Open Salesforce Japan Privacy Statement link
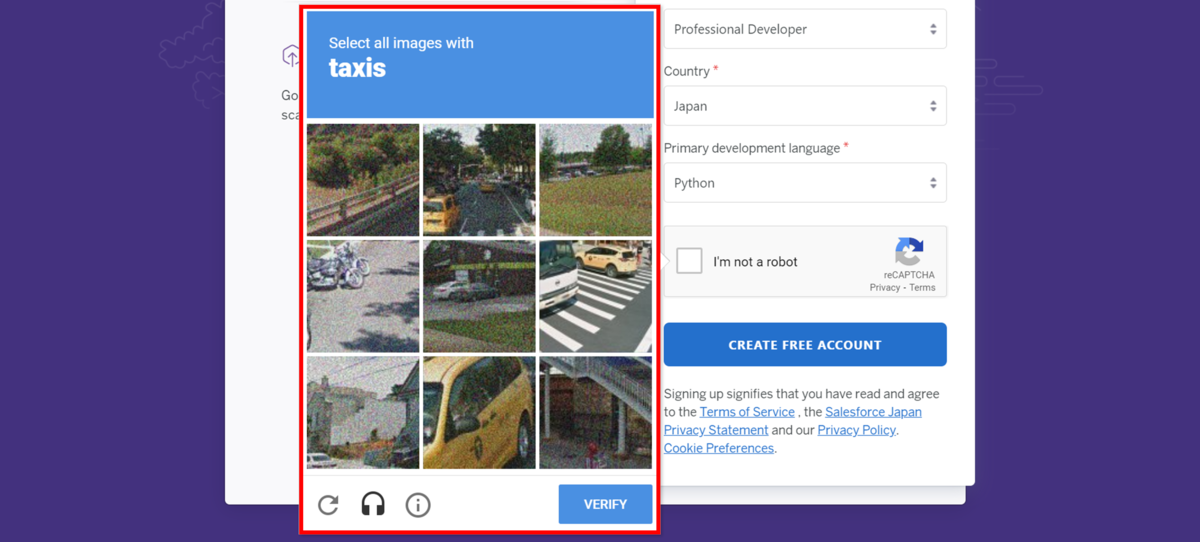The width and height of the screenshot is (1200, 542). 793,421
